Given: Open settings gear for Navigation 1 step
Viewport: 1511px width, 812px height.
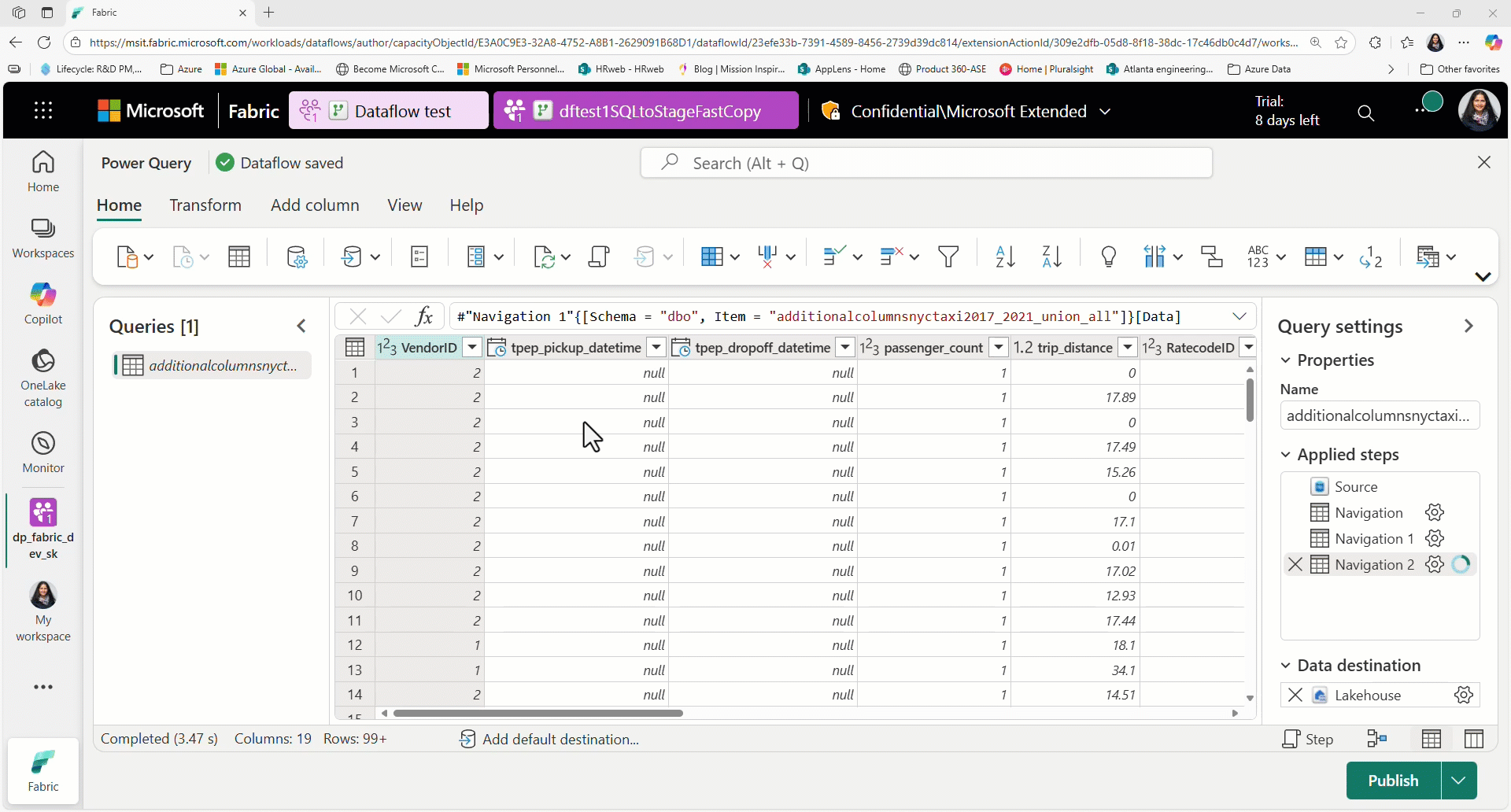Looking at the screenshot, I should coord(1435,539).
